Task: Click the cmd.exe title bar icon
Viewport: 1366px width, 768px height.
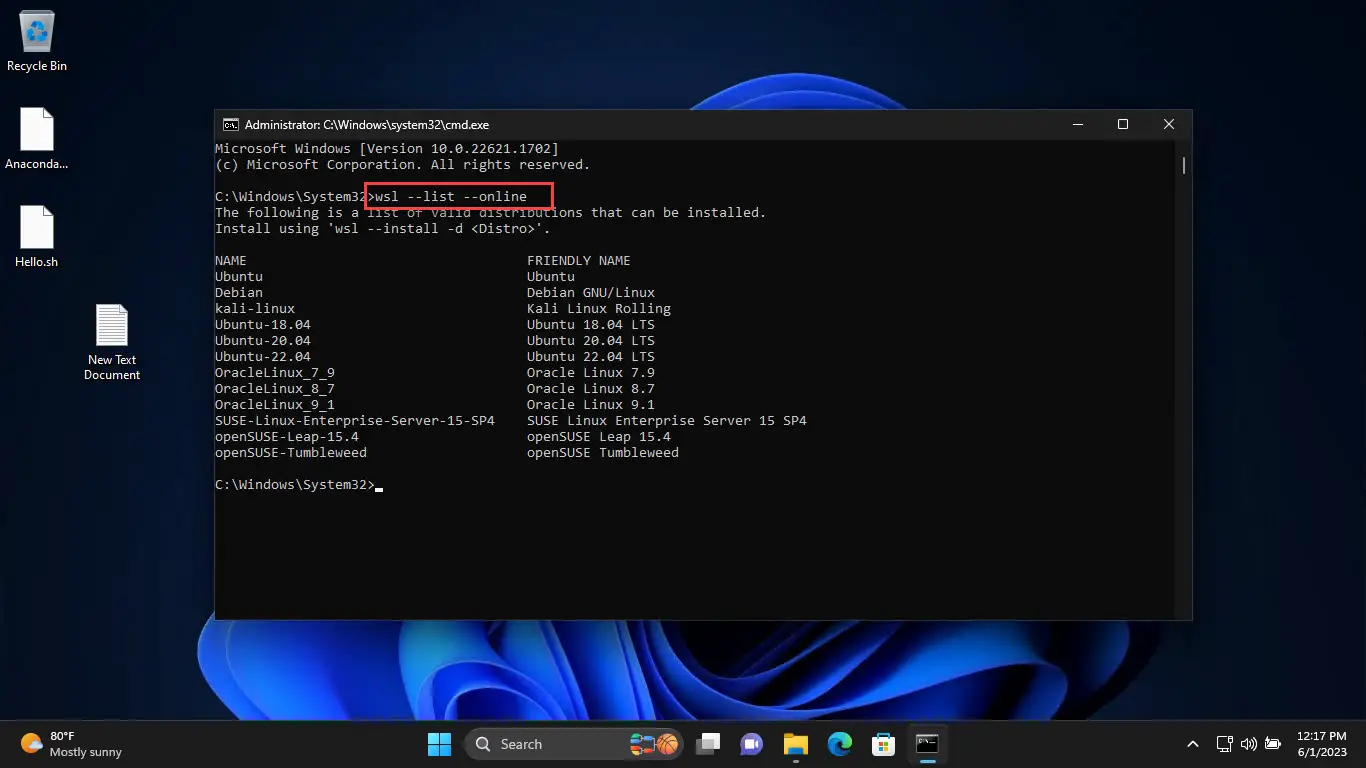Action: click(x=230, y=125)
